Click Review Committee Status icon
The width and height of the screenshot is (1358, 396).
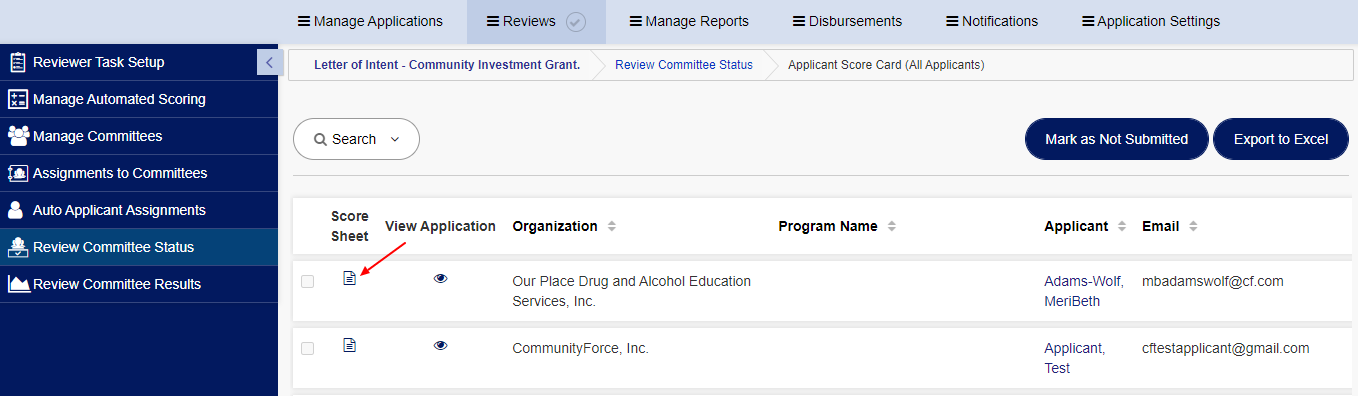click(x=17, y=247)
